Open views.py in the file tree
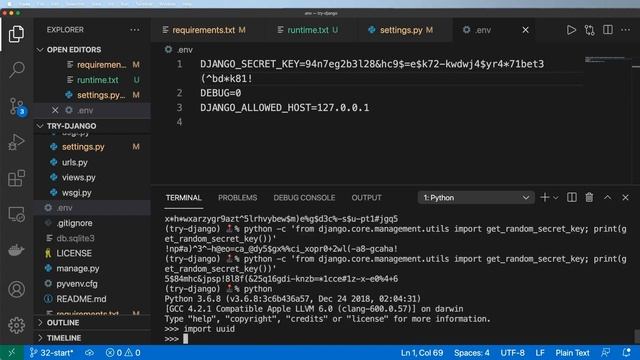Screen dimensions: 640x360 [78, 178]
